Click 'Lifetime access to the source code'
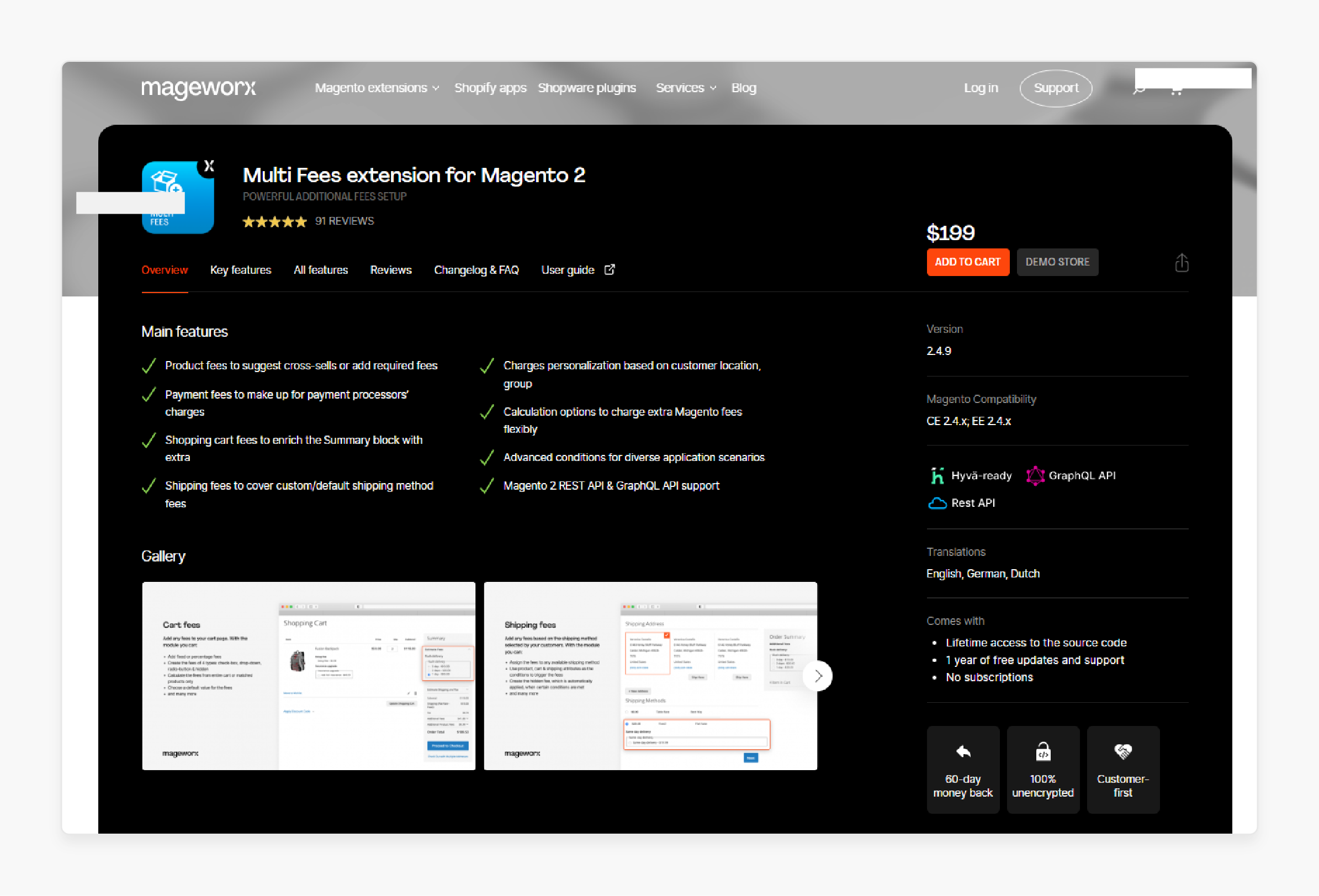The image size is (1319, 896). (1036, 643)
